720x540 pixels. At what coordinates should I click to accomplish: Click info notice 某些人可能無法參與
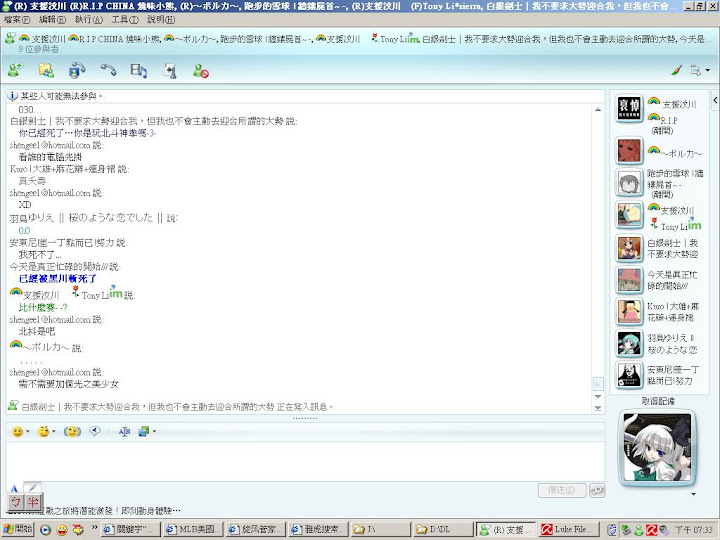[x=61, y=96]
